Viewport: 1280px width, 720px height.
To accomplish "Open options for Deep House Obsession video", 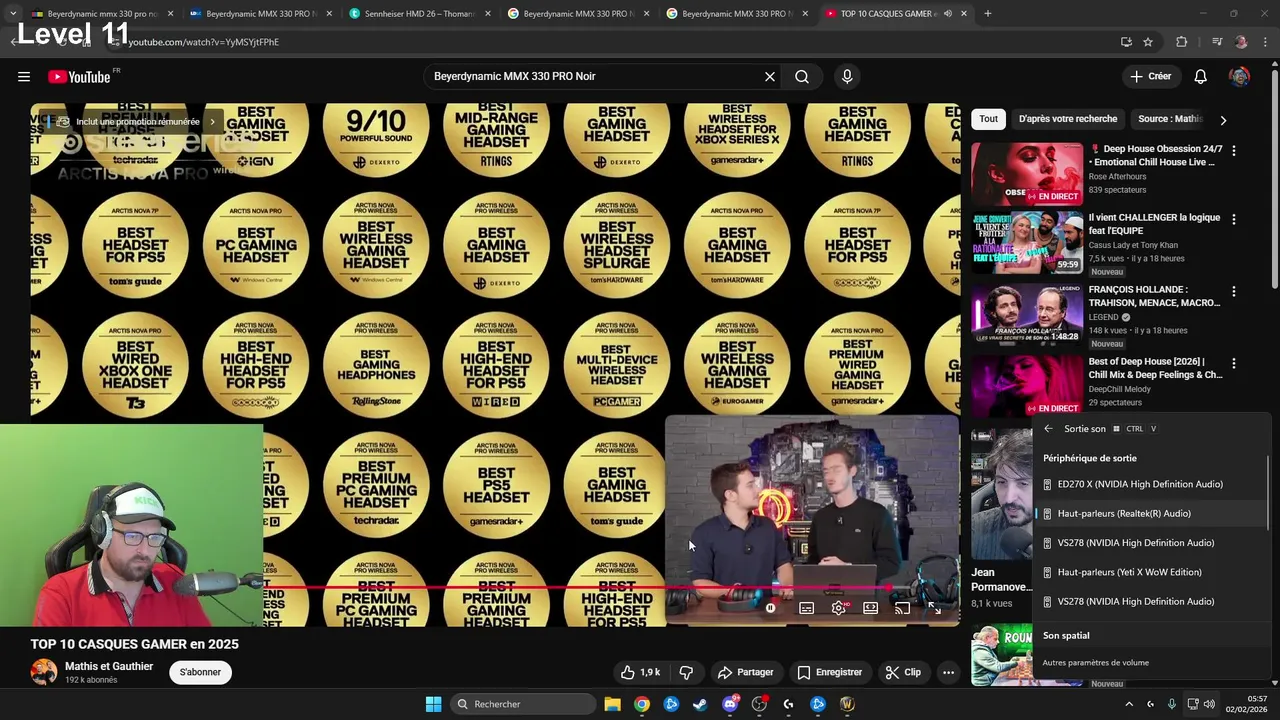I will pyautogui.click(x=1233, y=150).
